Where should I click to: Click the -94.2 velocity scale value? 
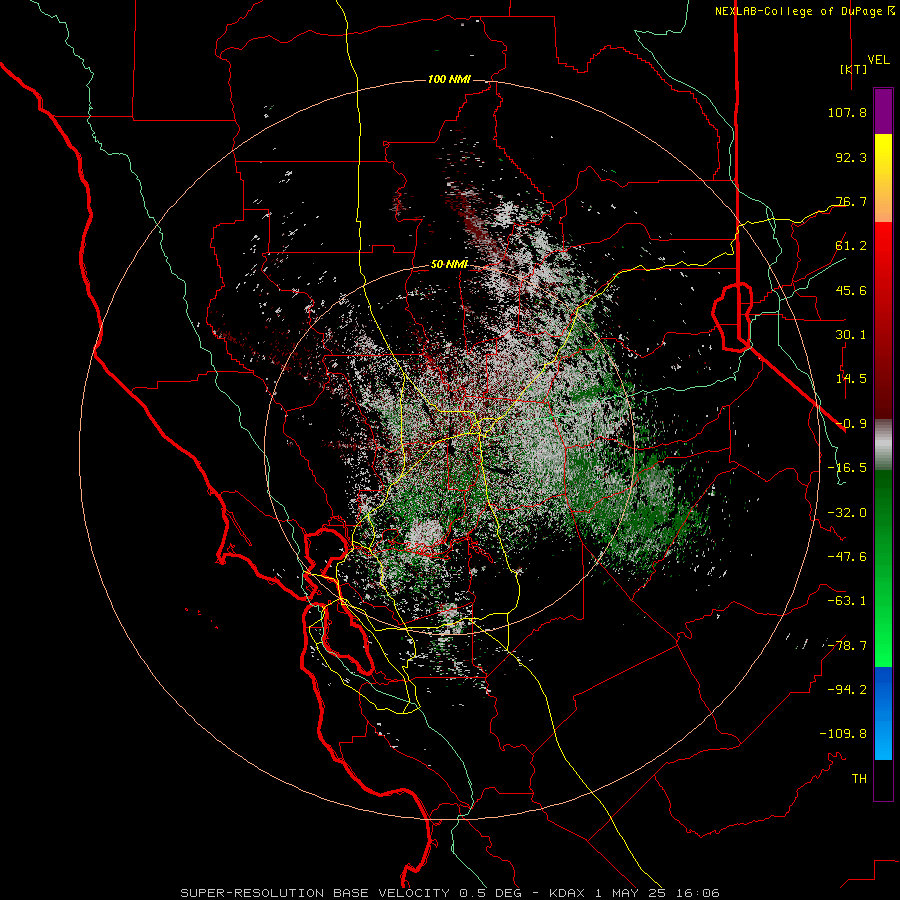[x=847, y=689]
